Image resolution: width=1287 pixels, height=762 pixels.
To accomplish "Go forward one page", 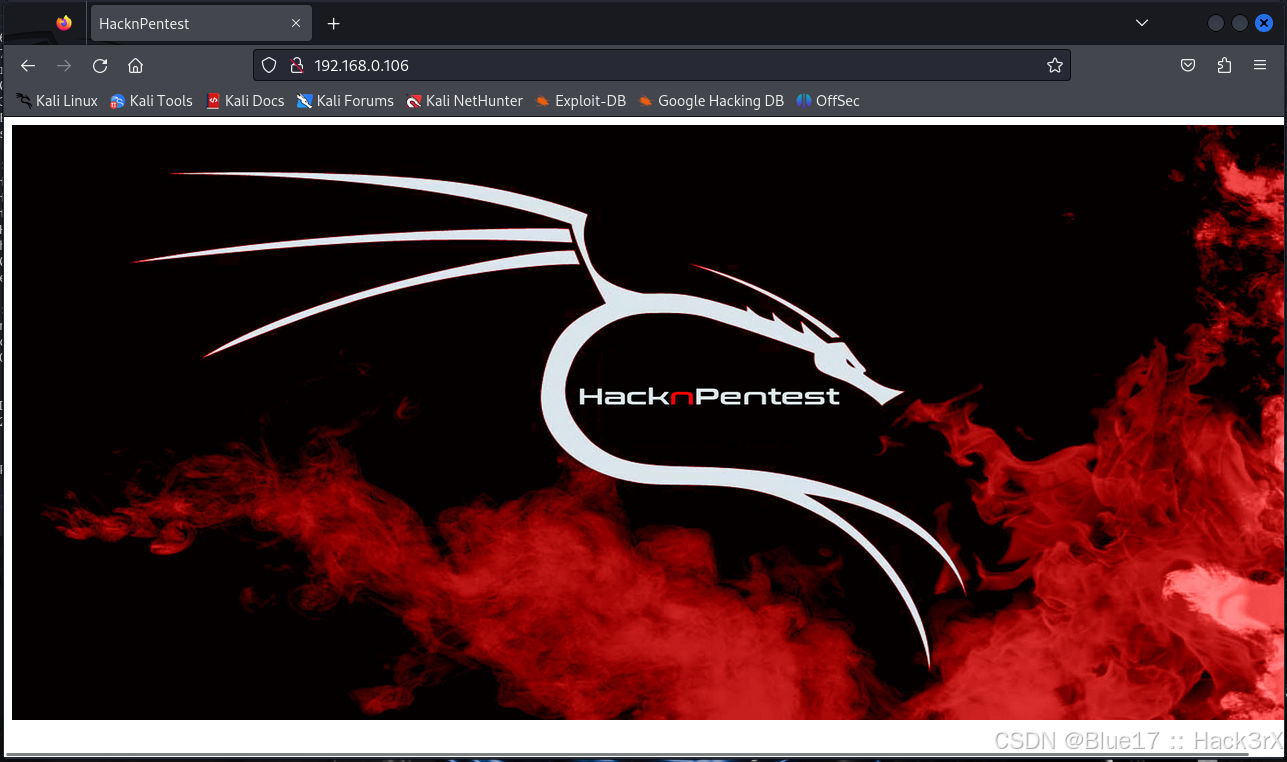I will coord(64,65).
